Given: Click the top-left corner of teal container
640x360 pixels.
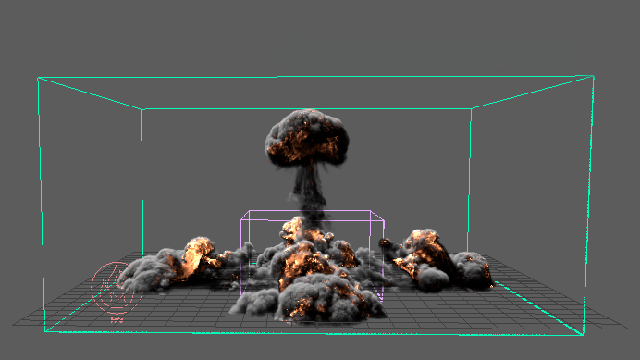Looking at the screenshot, I should pos(38,78).
